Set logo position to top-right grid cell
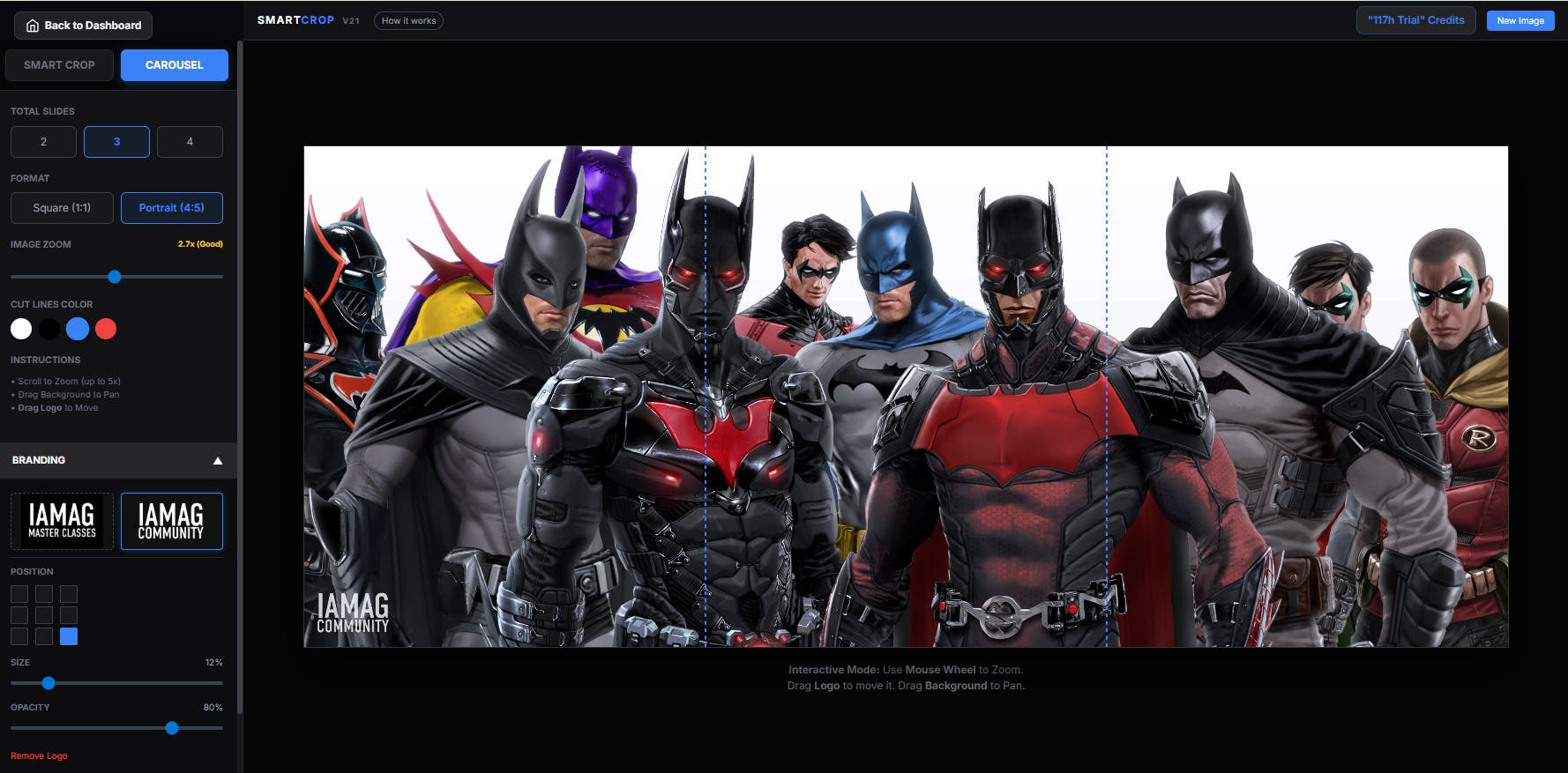Viewport: 1568px width, 773px height. tap(69, 594)
